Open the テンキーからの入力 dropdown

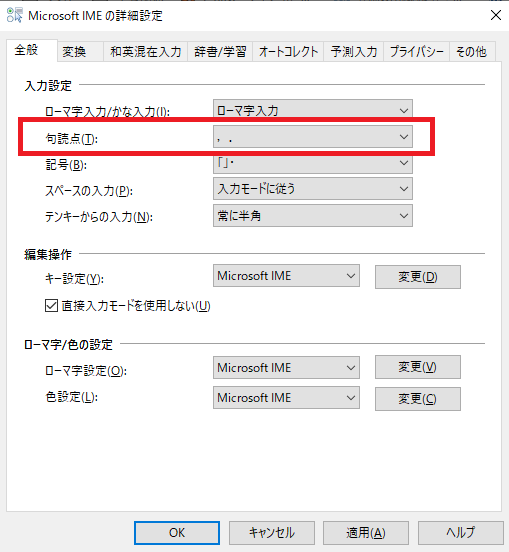coord(313,215)
